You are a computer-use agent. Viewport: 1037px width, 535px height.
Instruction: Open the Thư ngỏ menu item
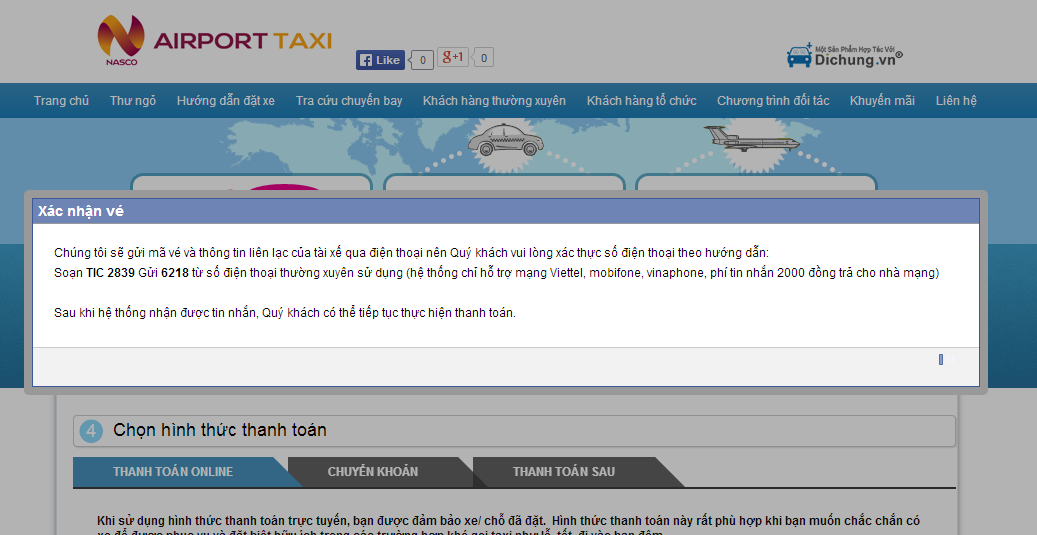(x=133, y=101)
